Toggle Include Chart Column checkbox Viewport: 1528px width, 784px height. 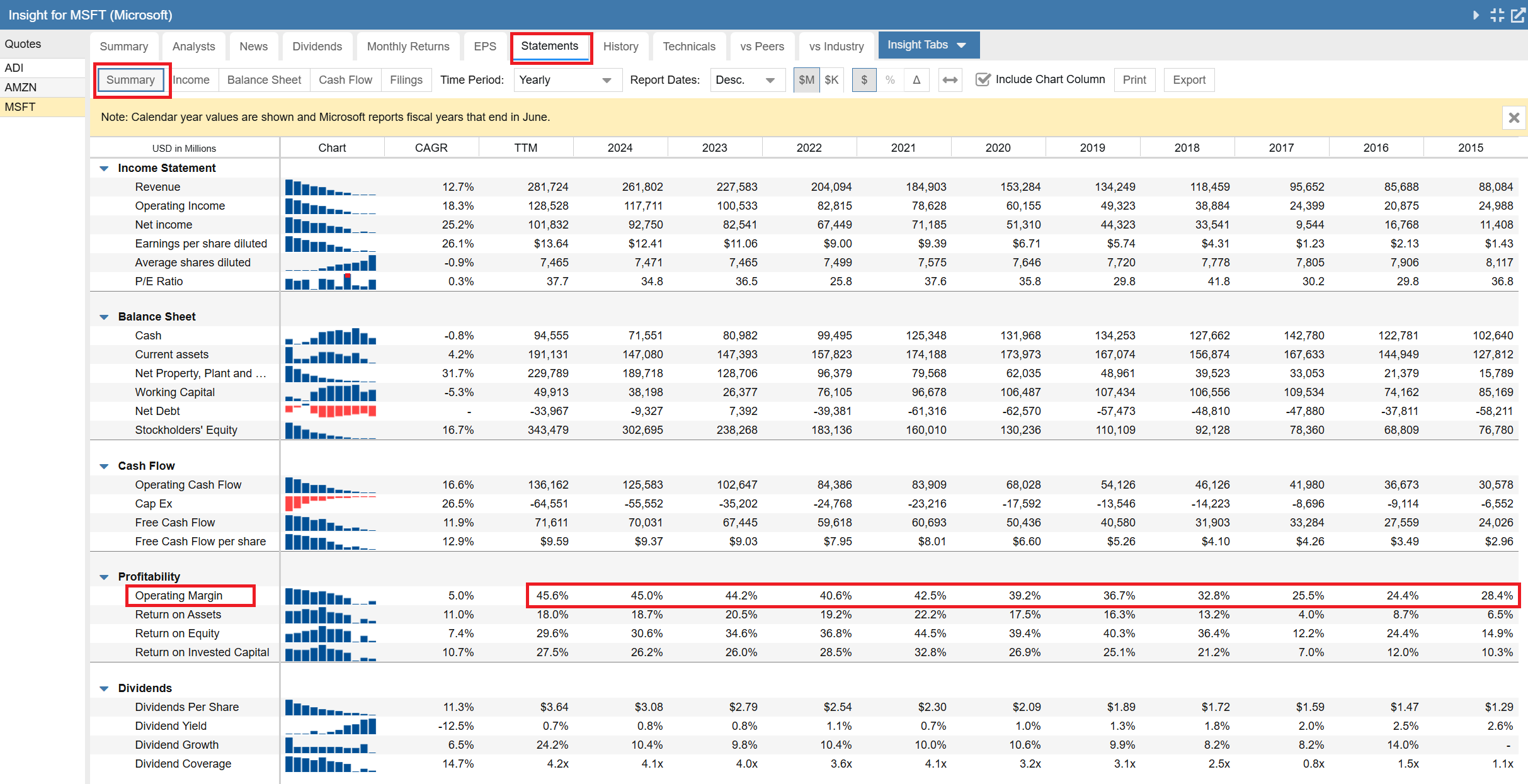983,80
